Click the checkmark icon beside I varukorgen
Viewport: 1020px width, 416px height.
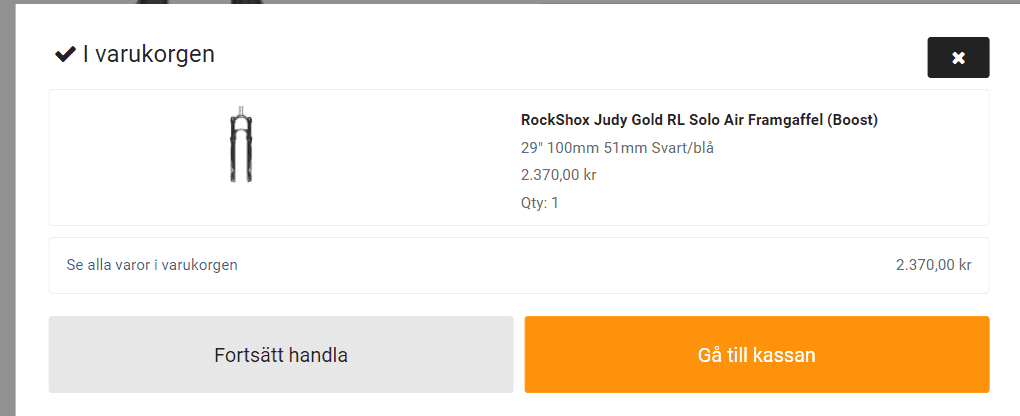click(66, 54)
